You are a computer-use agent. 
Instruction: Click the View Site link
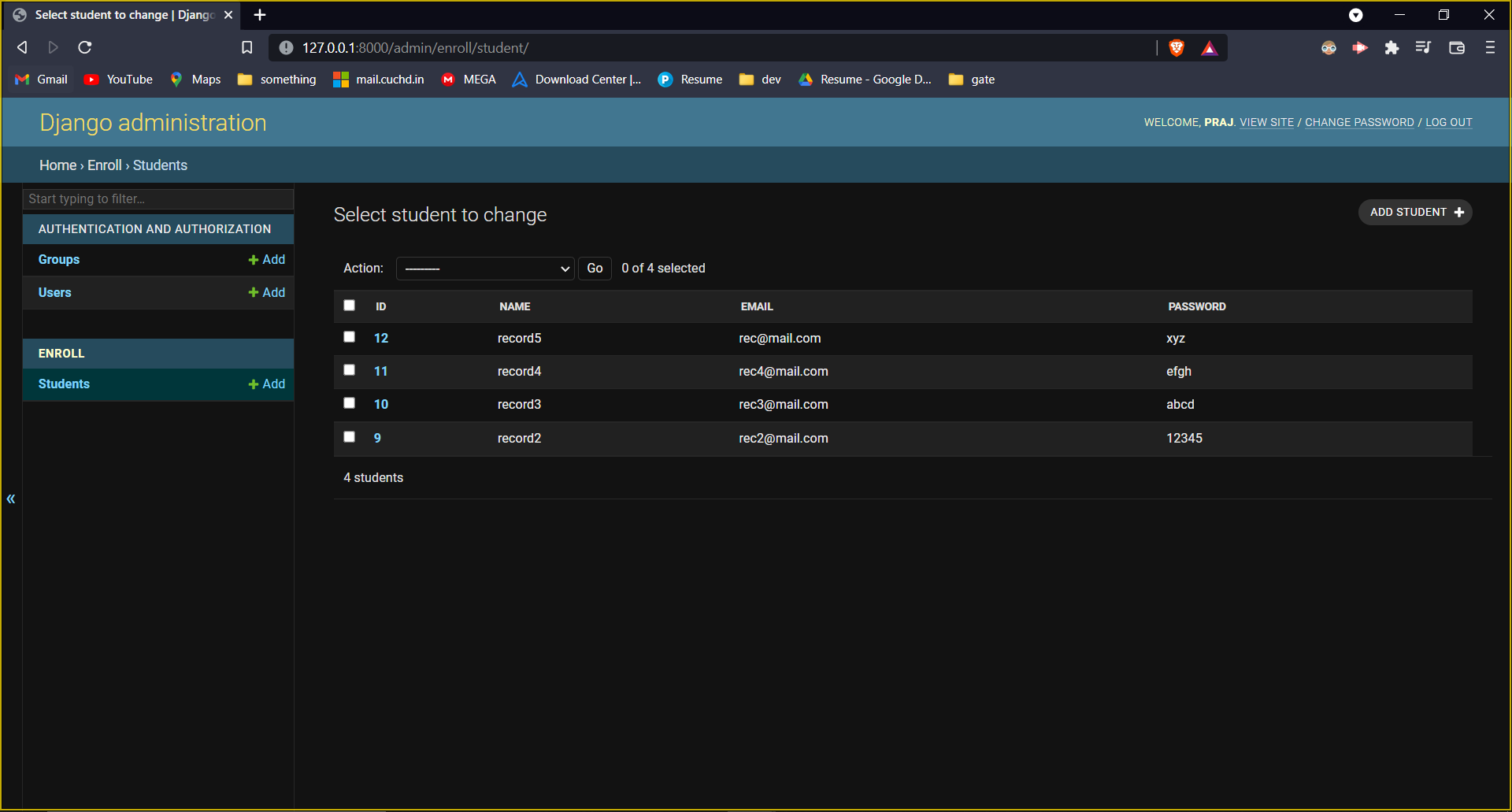(1266, 122)
